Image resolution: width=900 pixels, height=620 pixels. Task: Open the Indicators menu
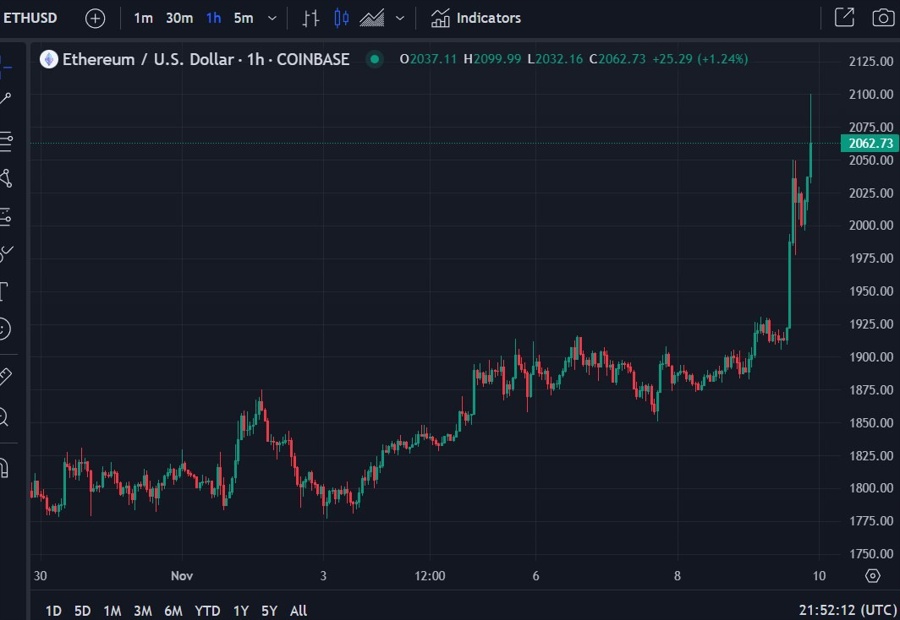[x=476, y=18]
